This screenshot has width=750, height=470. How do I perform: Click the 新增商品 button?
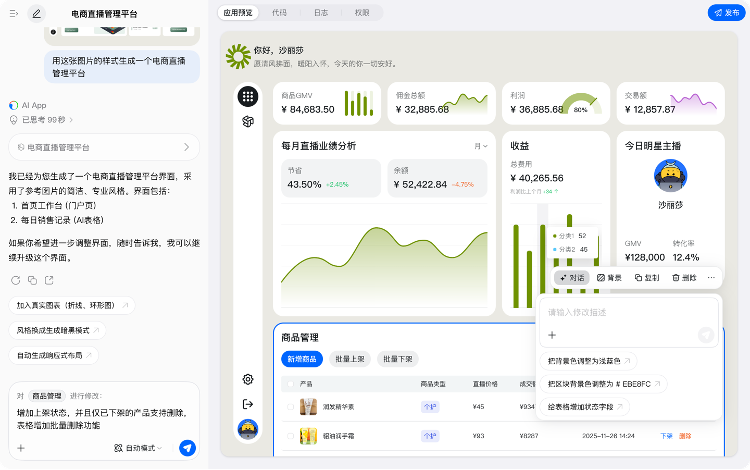click(302, 359)
